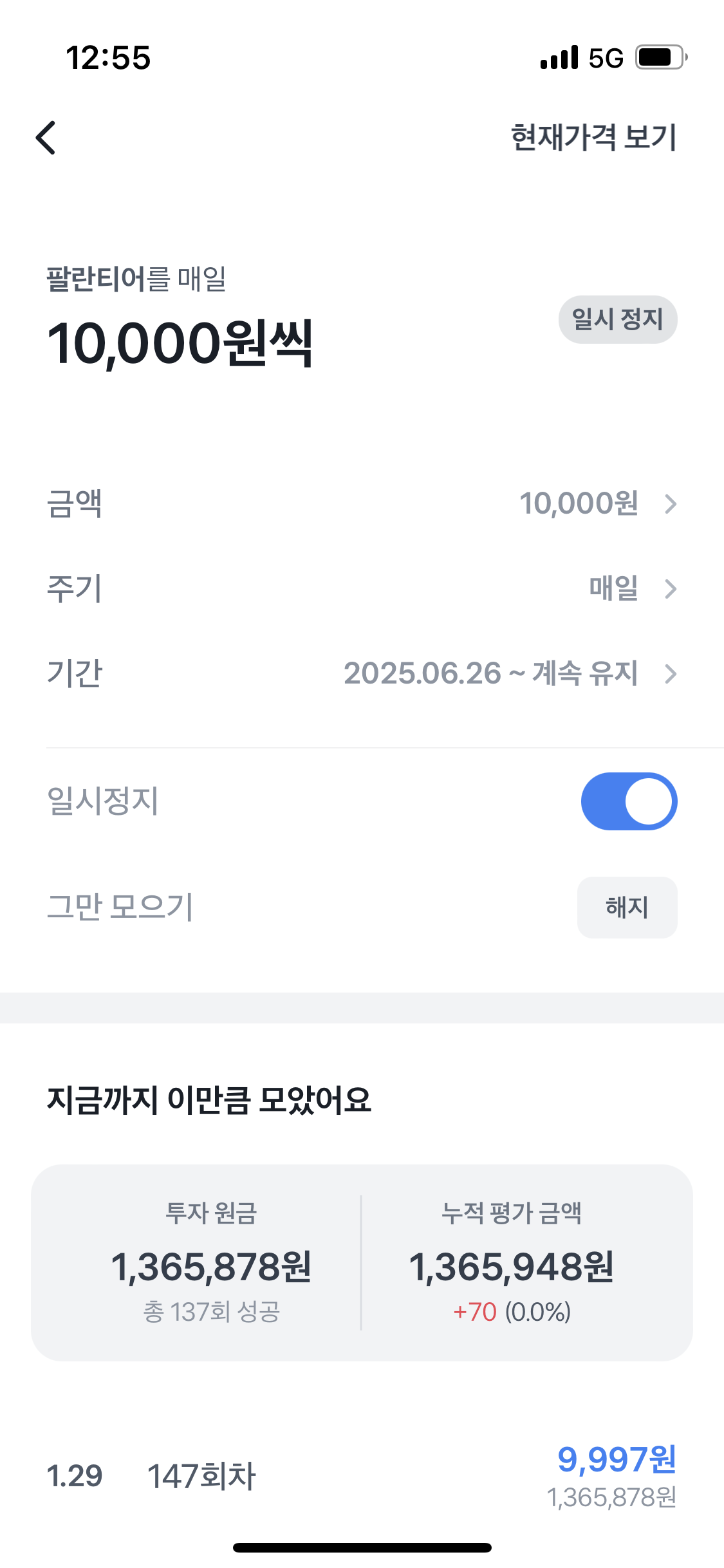The image size is (724, 1568).
Task: Open the 주기 매일 setting
Action: [613, 588]
